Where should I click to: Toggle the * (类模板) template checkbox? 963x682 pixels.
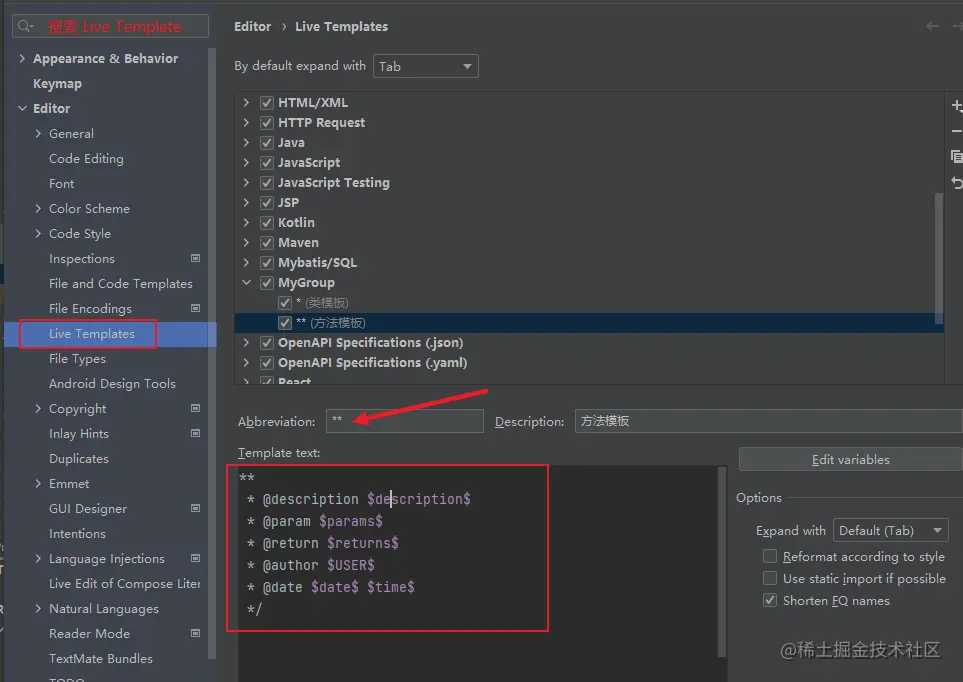coord(284,303)
